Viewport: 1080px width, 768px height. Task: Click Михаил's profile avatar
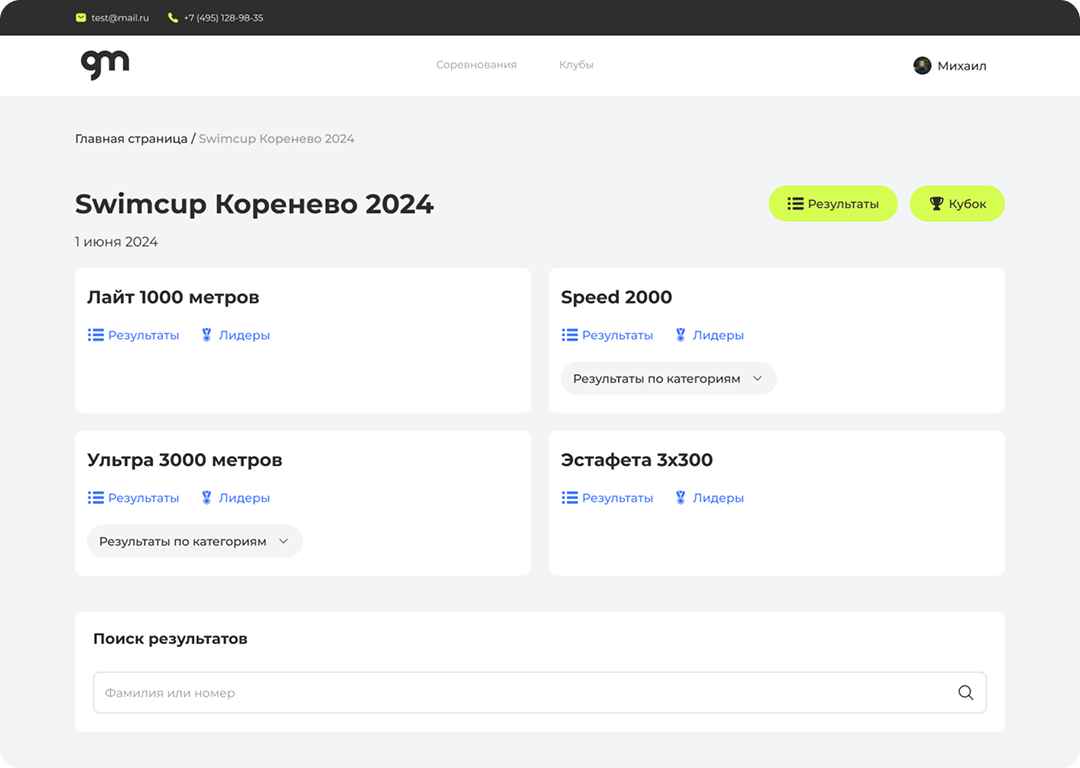(x=922, y=66)
